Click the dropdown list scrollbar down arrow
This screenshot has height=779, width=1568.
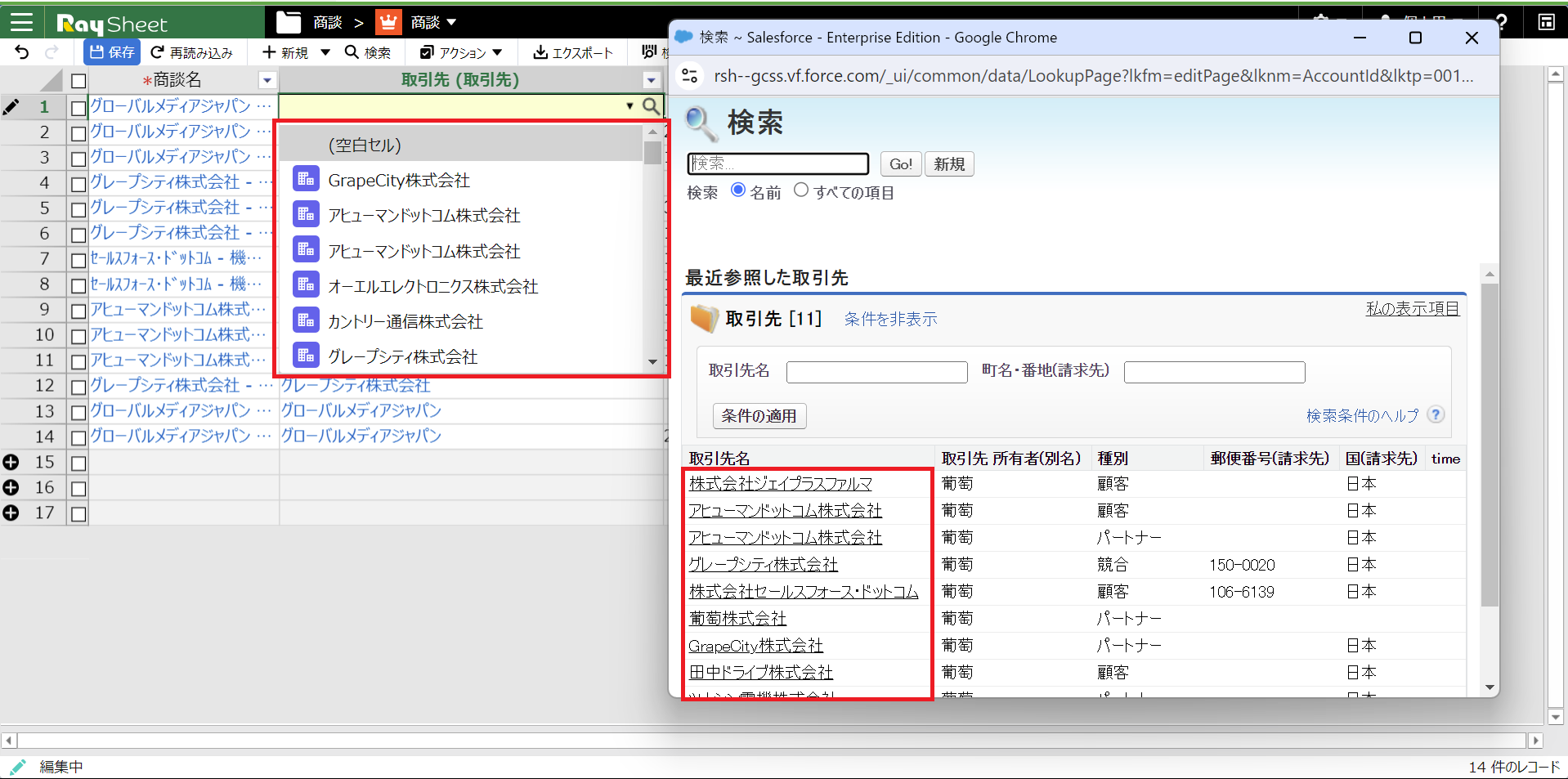tap(652, 361)
